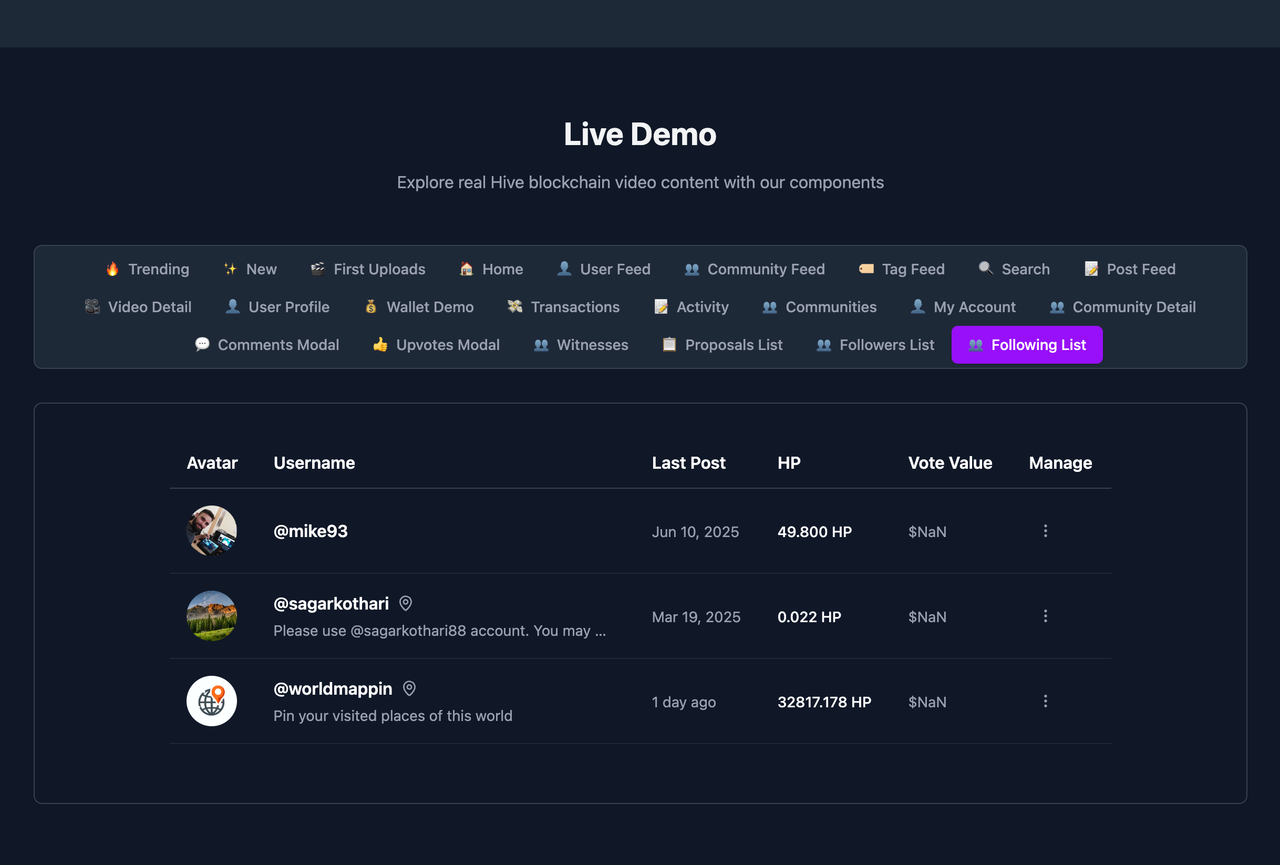1280x865 pixels.
Task: Expand the three-dot menu for @worldmappin
Action: click(x=1045, y=701)
